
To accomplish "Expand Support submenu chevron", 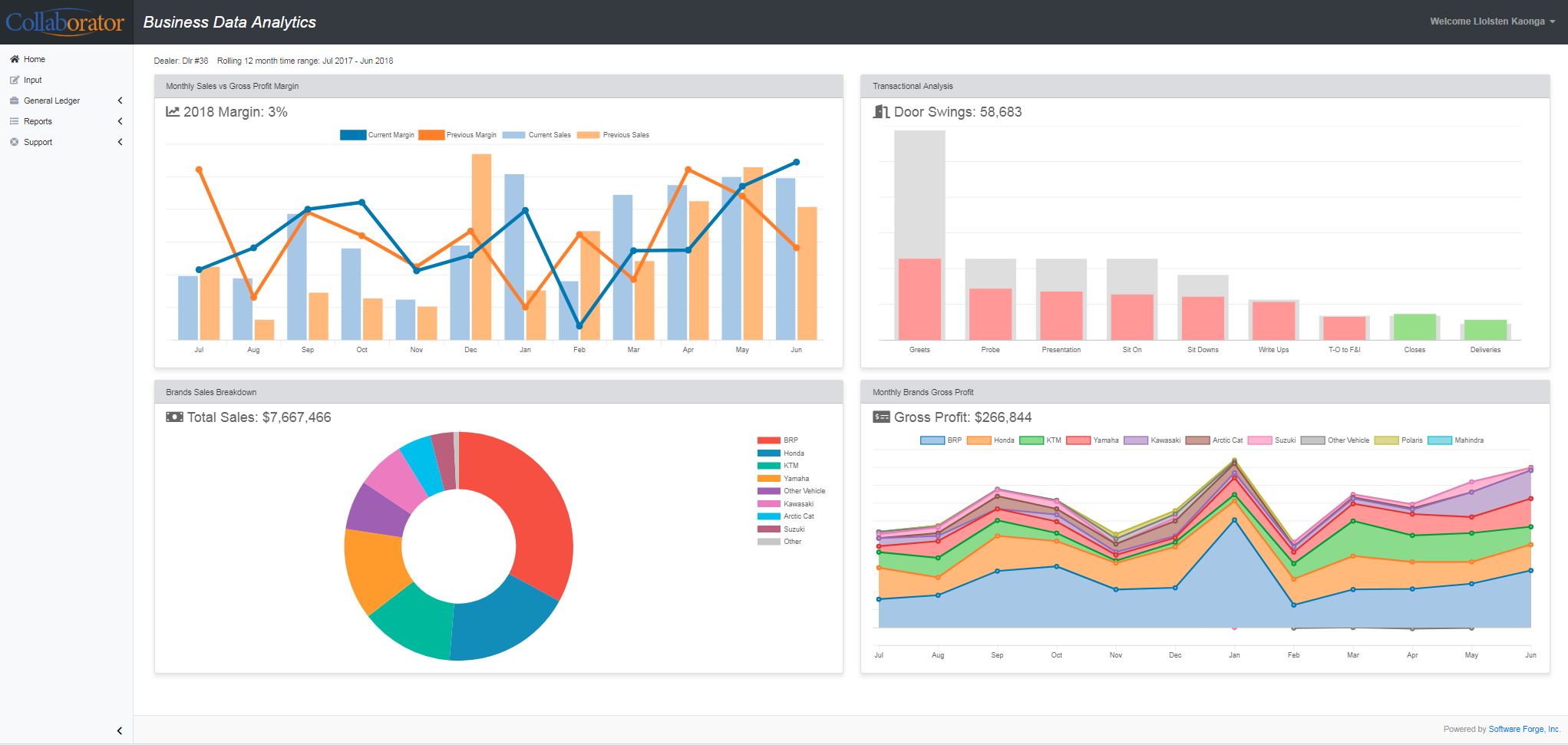I will [120, 142].
